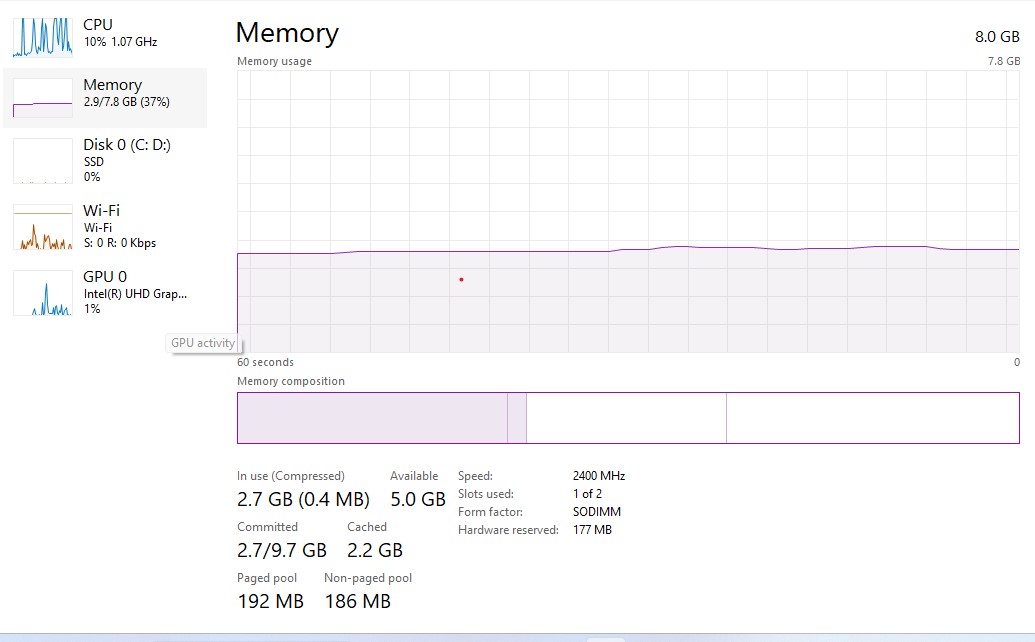Screen dimensions: 1035x642
Task: Click the Available 5.0 GB value
Action: tap(418, 499)
